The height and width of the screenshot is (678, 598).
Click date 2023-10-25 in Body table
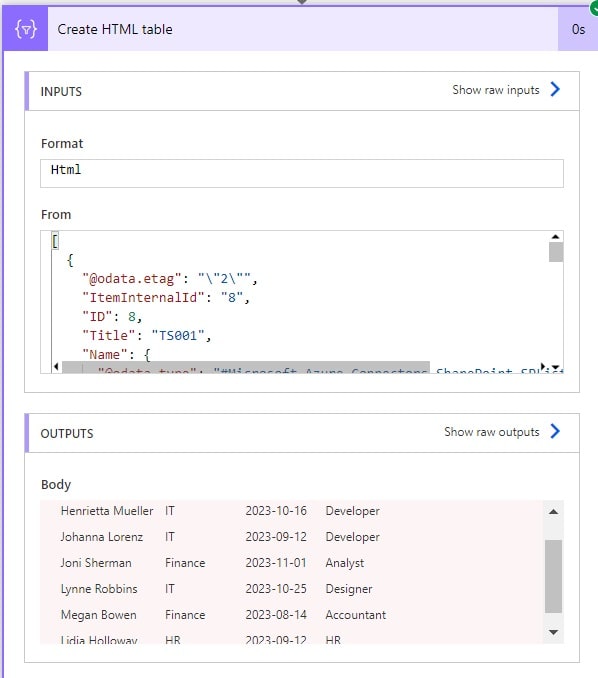[276, 588]
